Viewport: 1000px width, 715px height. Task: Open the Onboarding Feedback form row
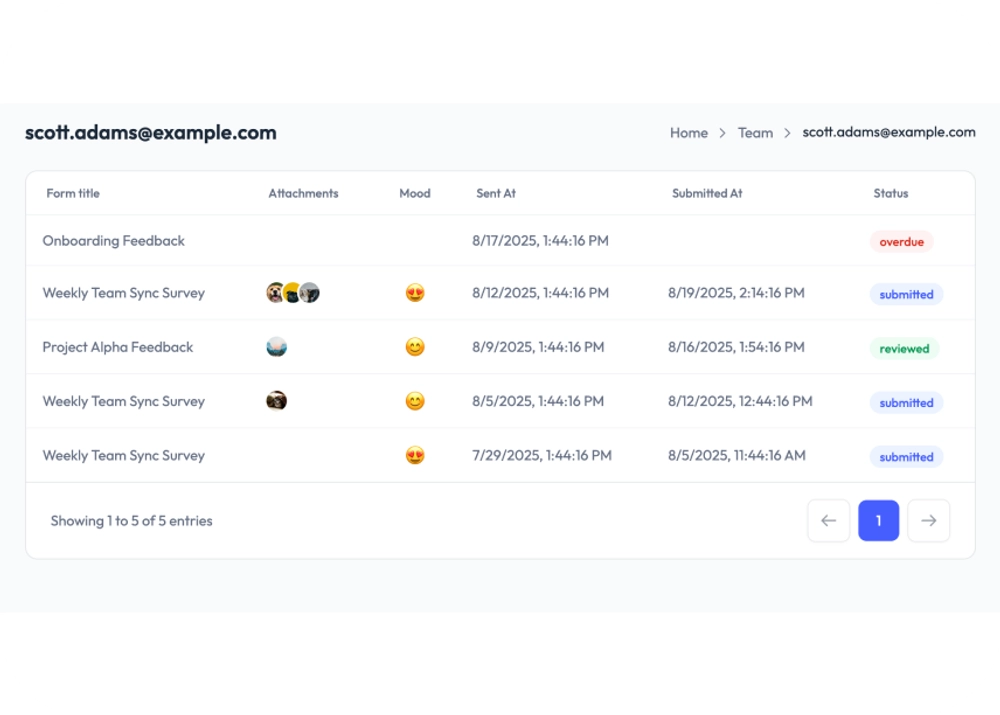[500, 240]
